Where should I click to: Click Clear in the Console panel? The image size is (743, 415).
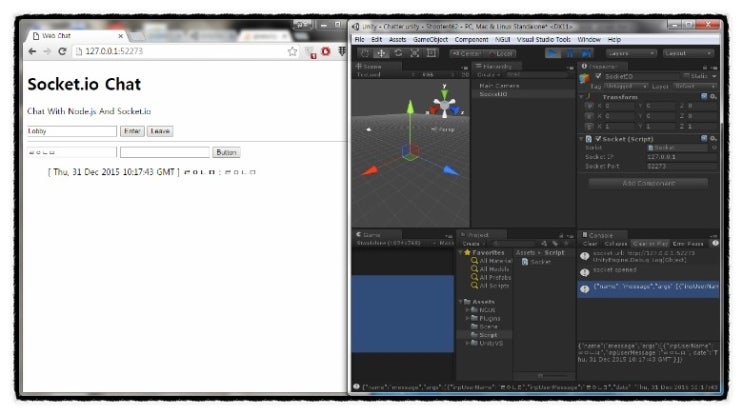590,244
